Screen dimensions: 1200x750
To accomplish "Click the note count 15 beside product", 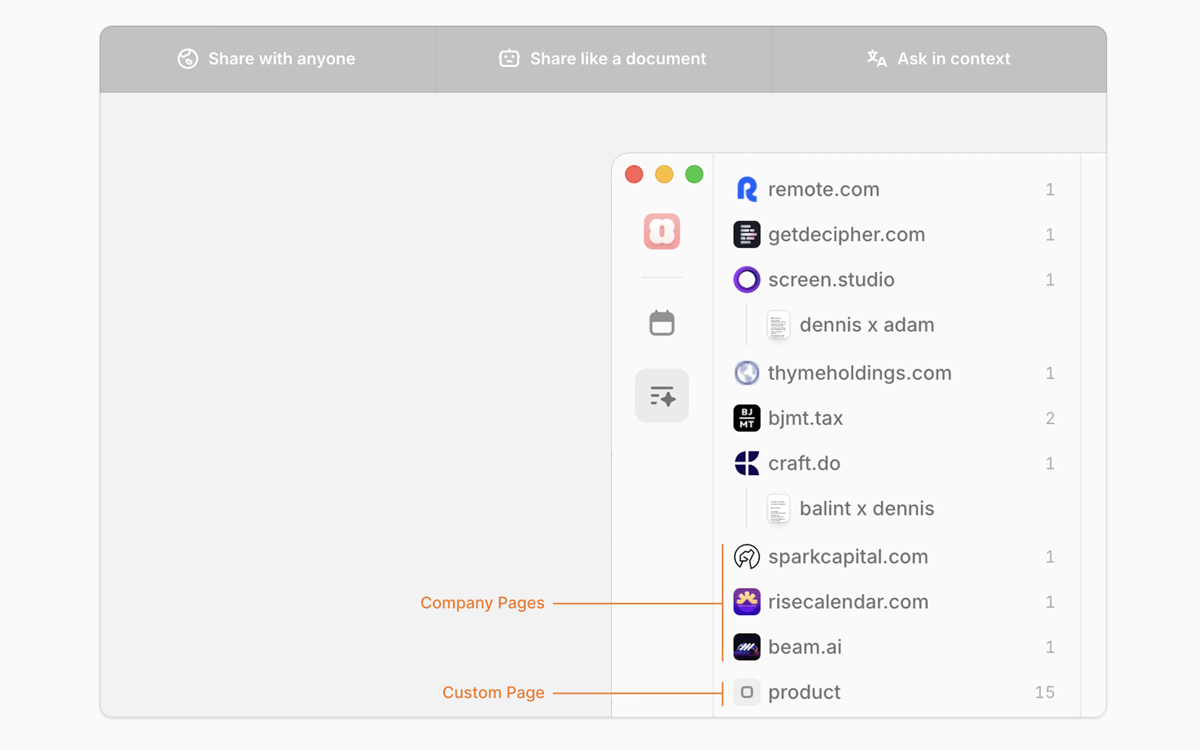I will click(x=1044, y=692).
